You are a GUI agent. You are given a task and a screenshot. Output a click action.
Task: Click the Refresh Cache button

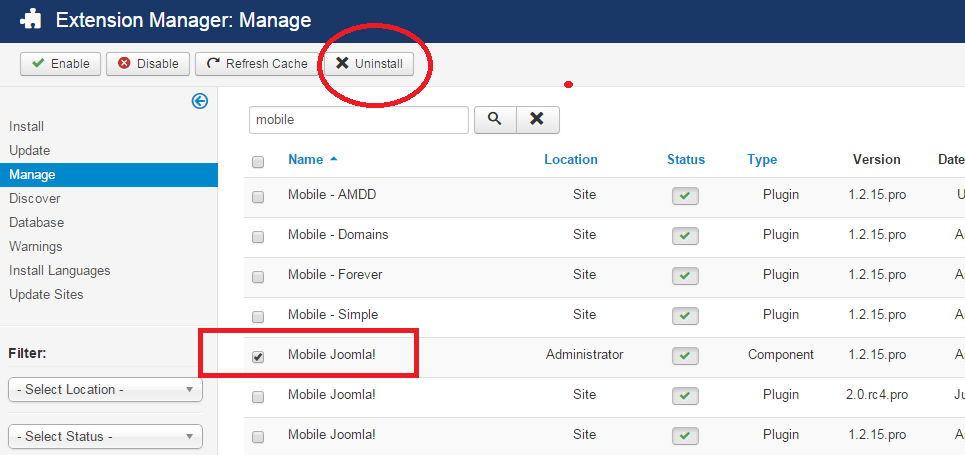pos(257,63)
